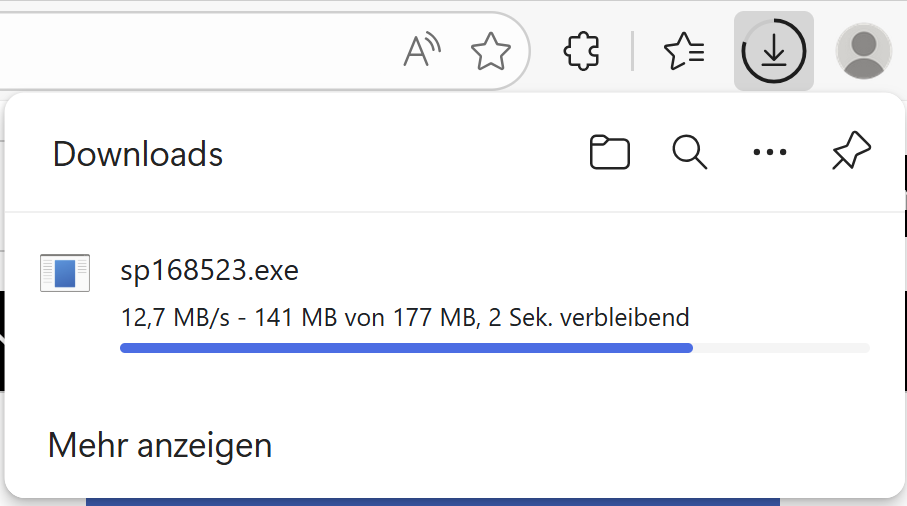Click the download speed text 12,7 MB/s

175,318
